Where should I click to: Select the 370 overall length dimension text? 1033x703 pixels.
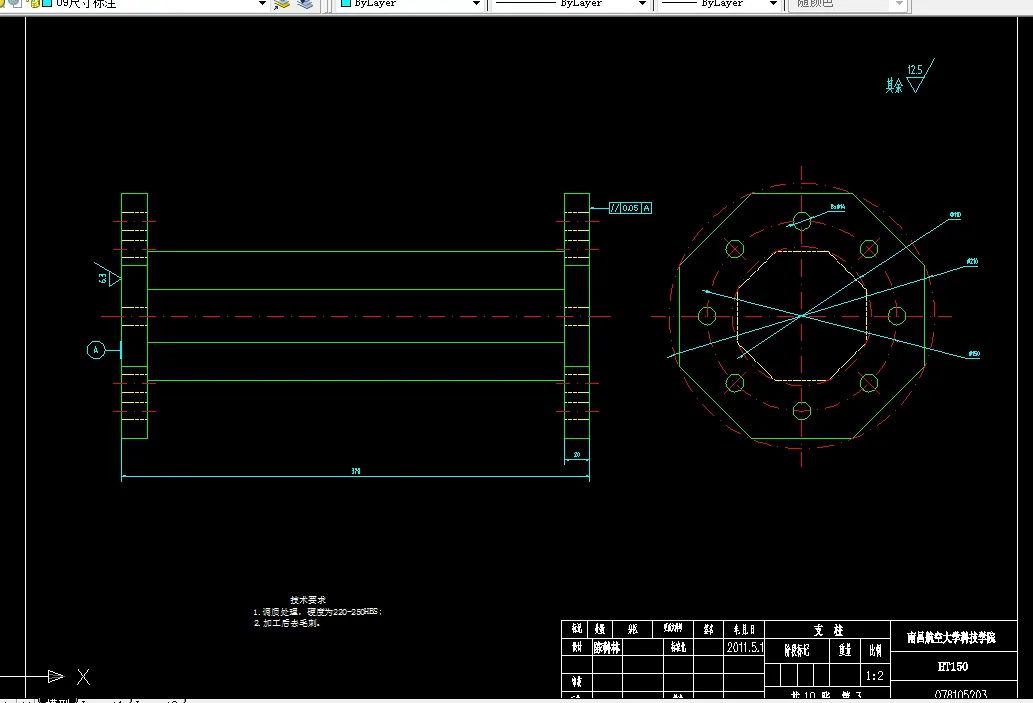[356, 471]
